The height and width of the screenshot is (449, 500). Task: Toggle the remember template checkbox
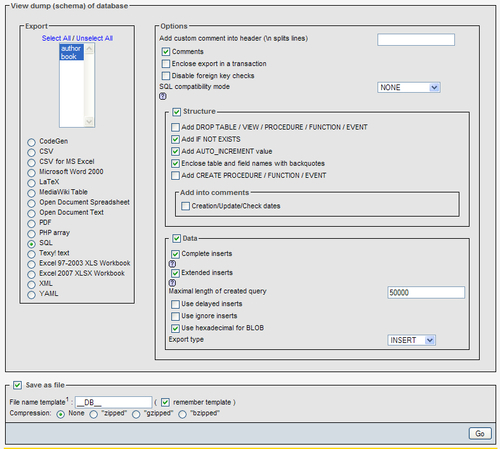click(165, 402)
